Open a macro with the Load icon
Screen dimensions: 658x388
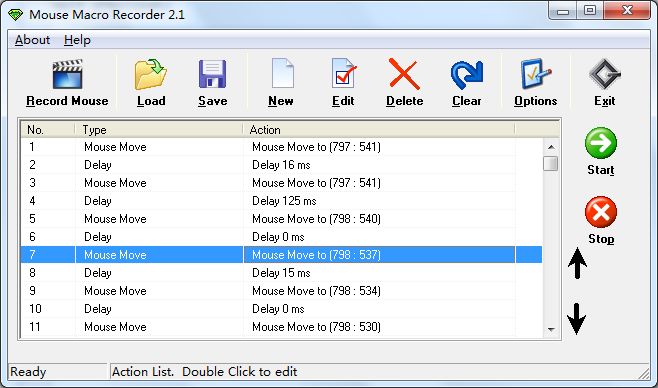point(151,74)
